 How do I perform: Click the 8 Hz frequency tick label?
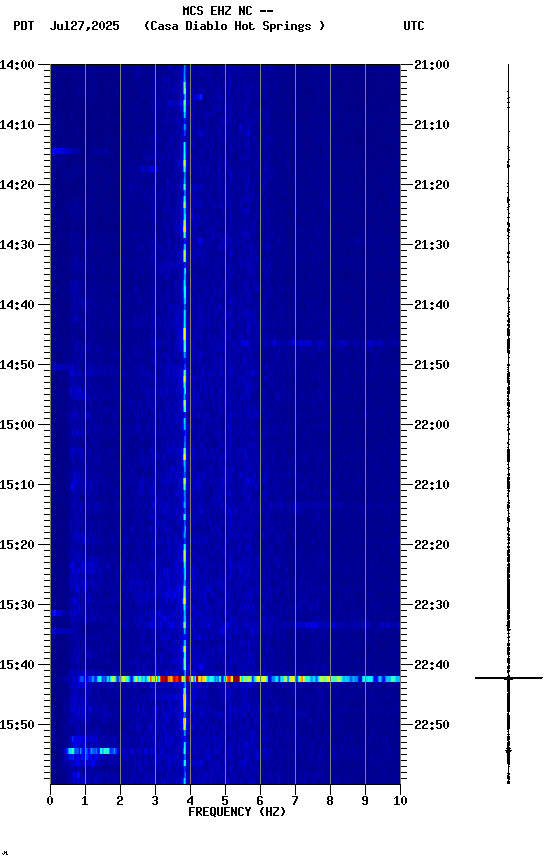pos(330,801)
